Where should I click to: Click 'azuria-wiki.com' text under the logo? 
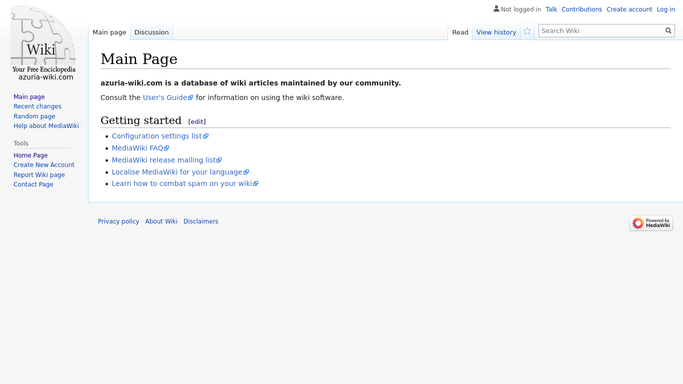tap(46, 77)
